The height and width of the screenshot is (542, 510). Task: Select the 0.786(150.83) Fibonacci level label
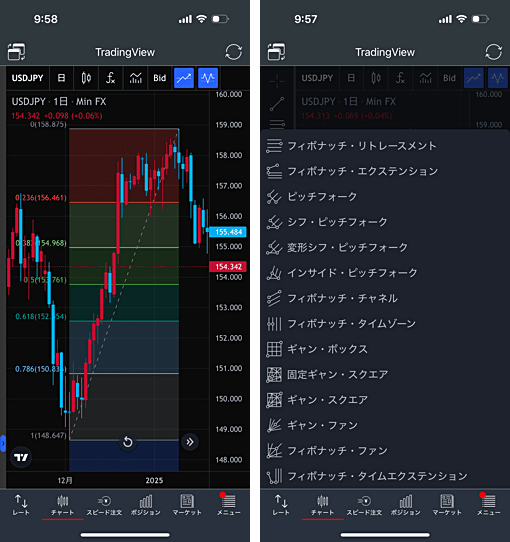[x=41, y=369]
